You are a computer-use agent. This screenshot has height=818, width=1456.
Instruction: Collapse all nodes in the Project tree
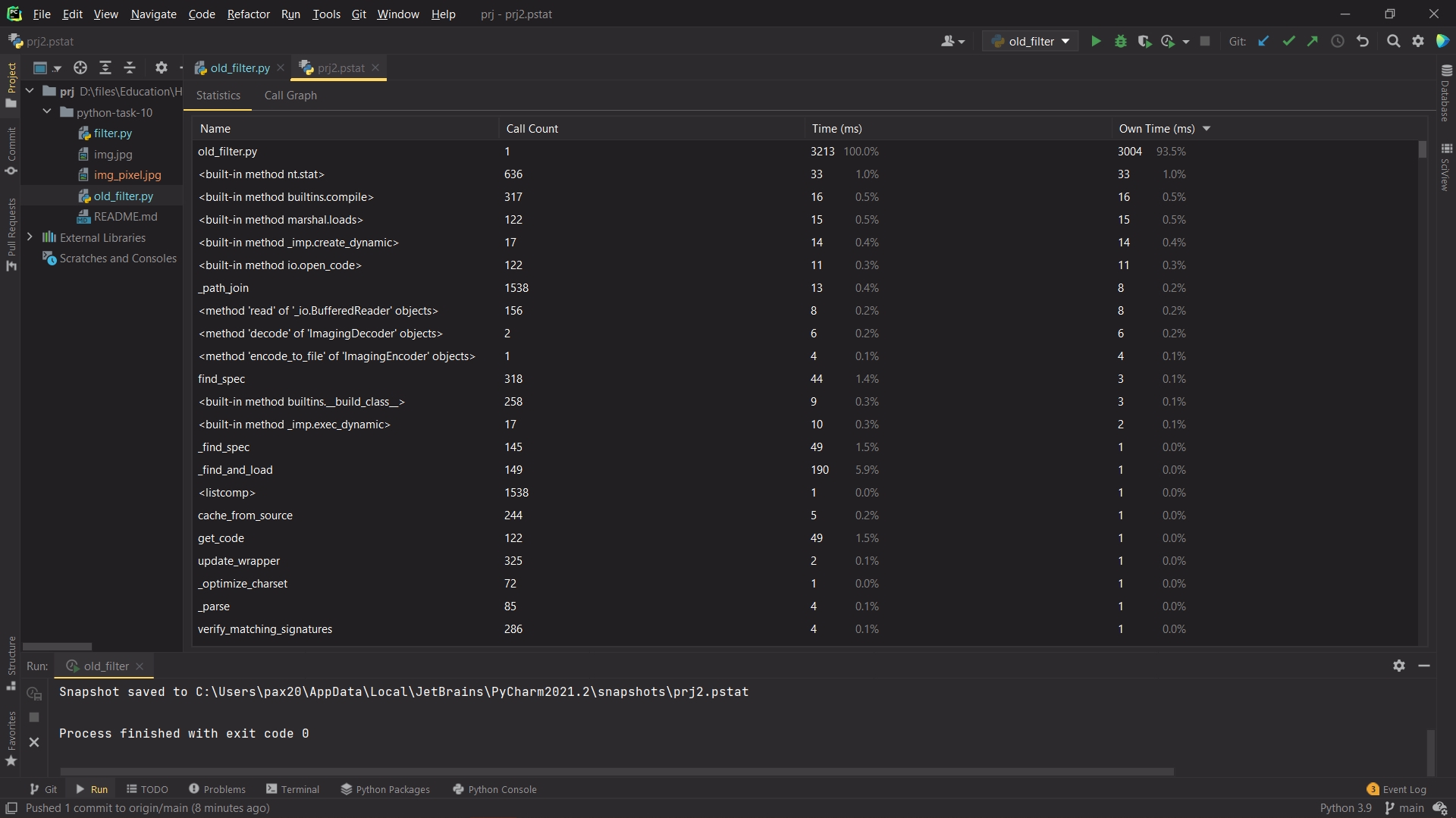point(130,68)
